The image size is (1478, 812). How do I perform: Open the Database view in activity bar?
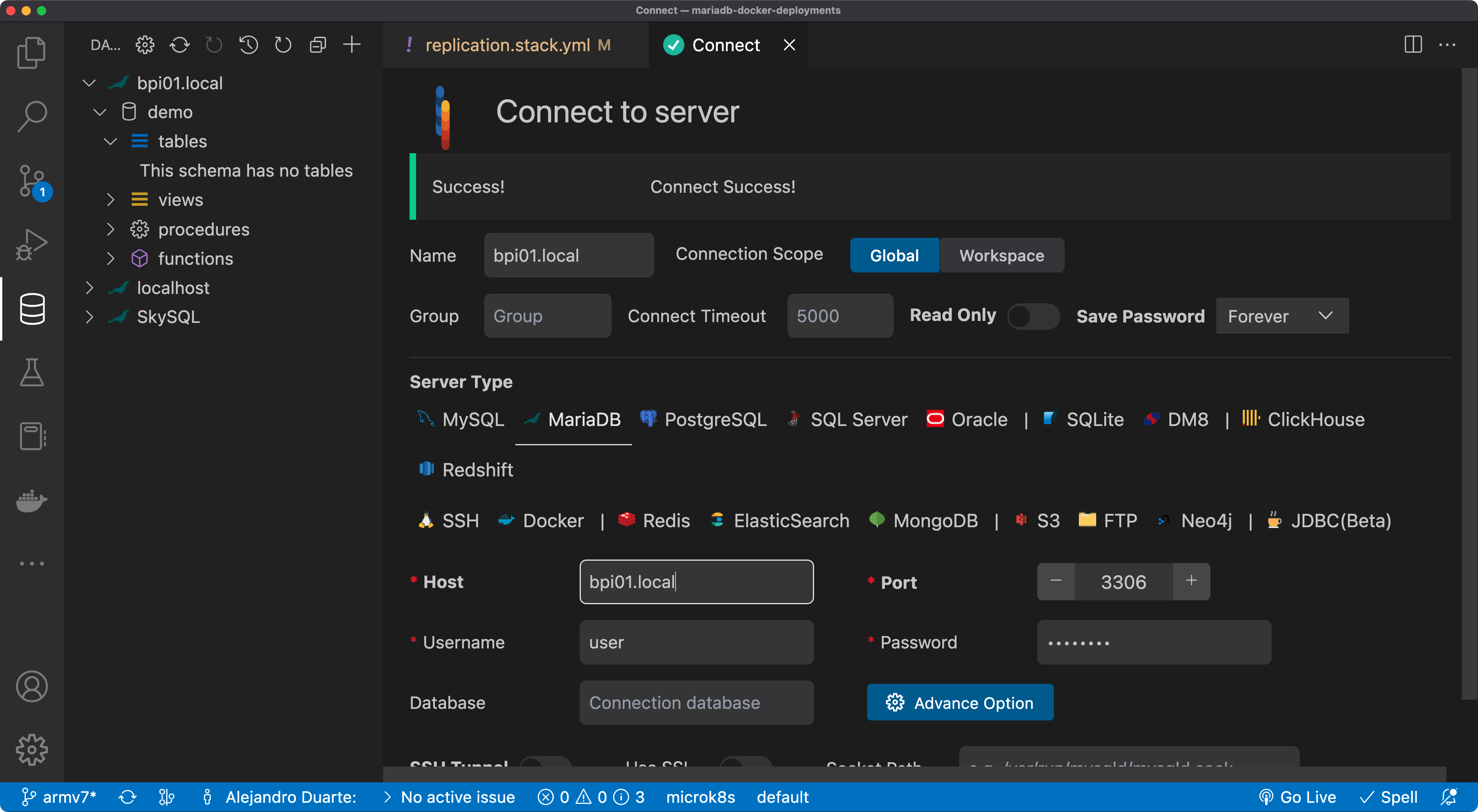(x=32, y=309)
